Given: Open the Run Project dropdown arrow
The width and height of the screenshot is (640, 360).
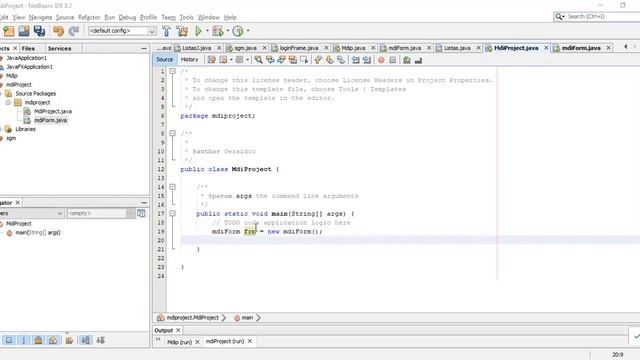Looking at the screenshot, I should click(207, 31).
